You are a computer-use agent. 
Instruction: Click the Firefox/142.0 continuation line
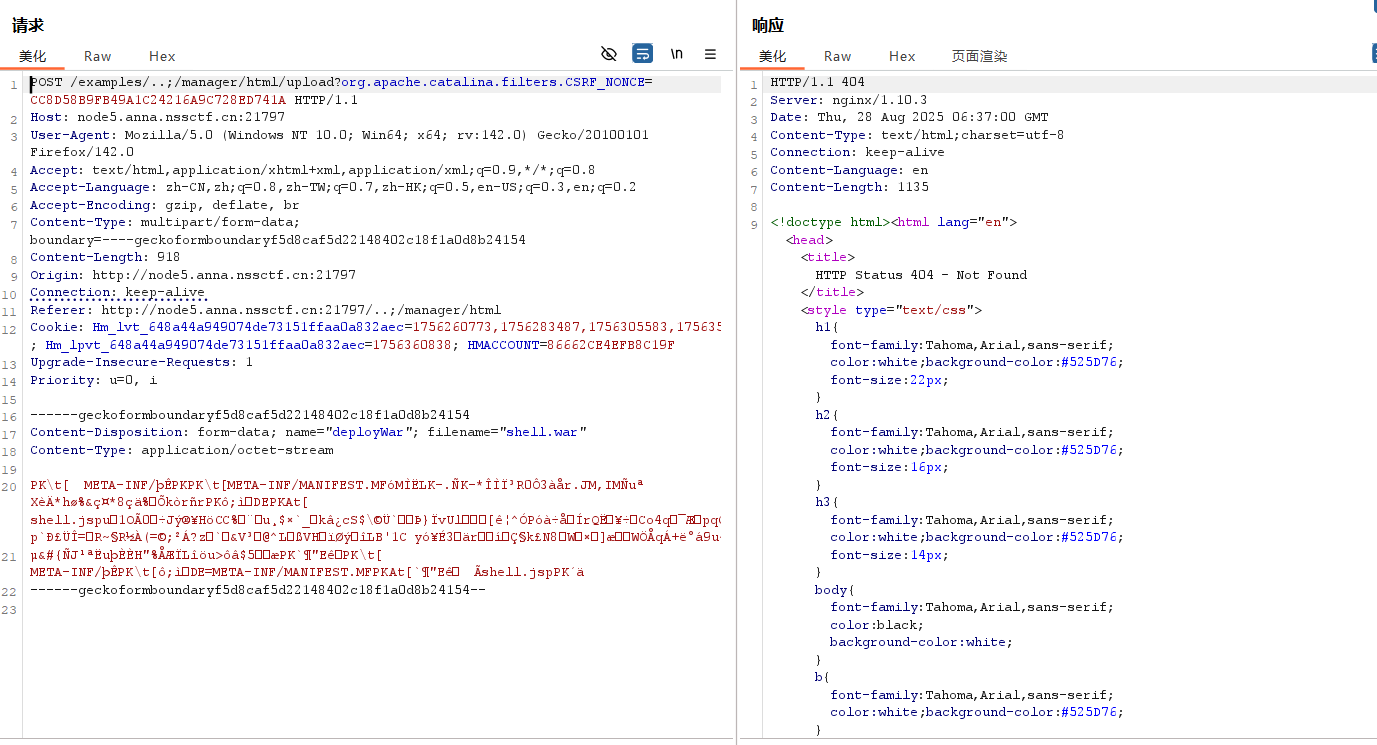tap(82, 152)
